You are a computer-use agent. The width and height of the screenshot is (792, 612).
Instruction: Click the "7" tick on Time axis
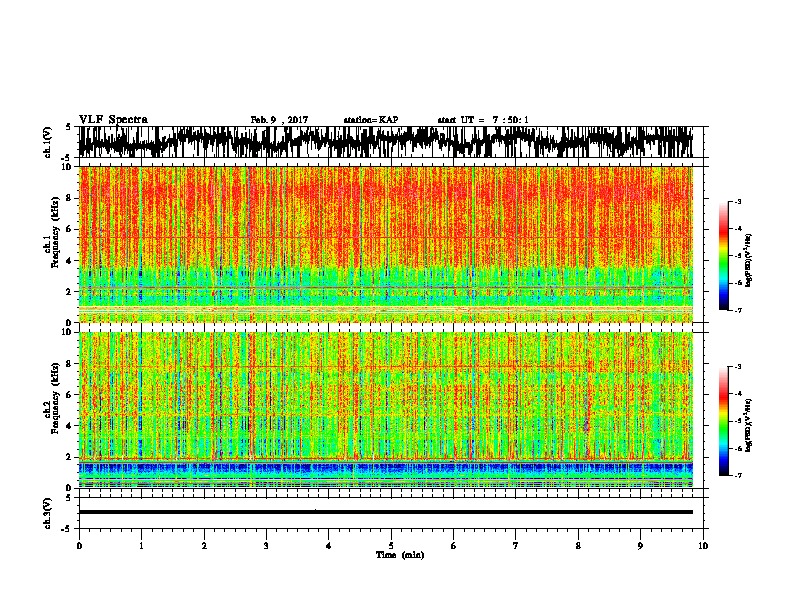pyautogui.click(x=516, y=546)
